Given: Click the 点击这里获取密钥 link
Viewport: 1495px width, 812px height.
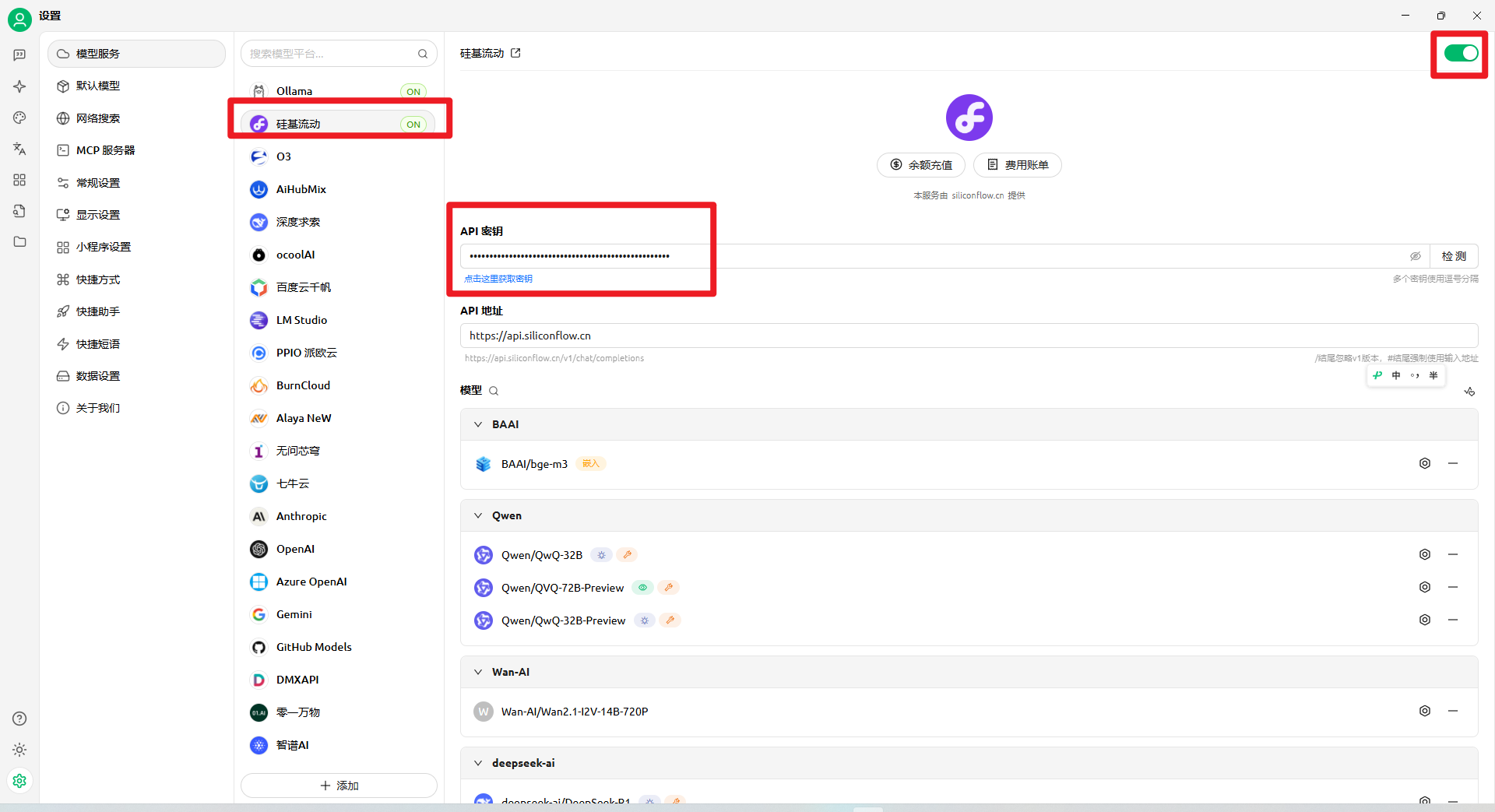Looking at the screenshot, I should click(x=498, y=279).
